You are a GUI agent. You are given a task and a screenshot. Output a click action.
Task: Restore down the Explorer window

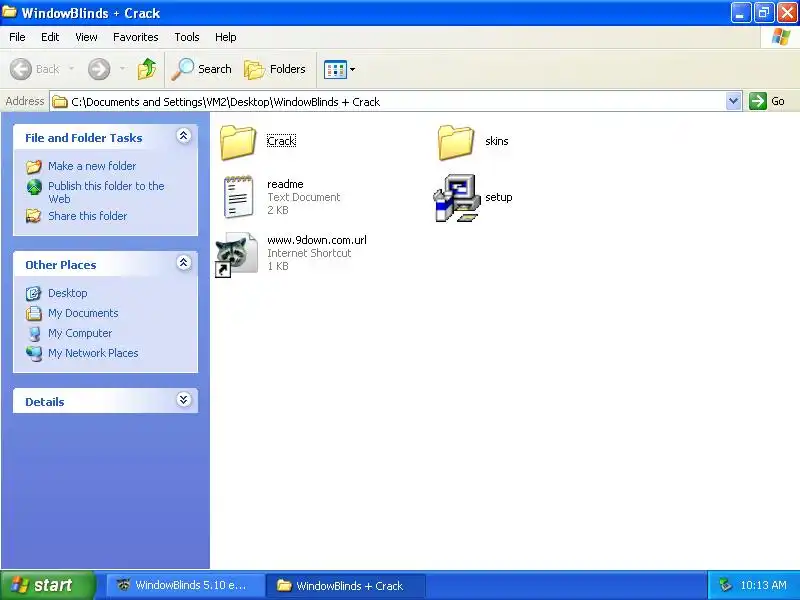coord(763,13)
